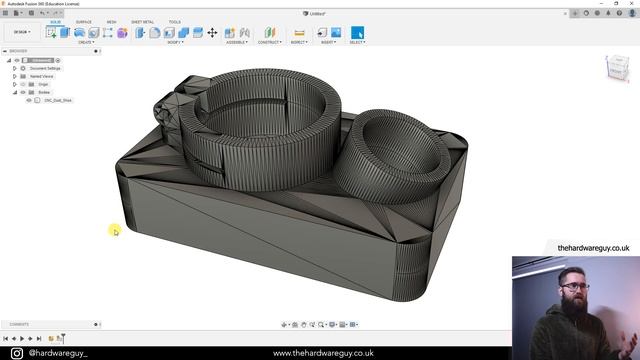Expand the Named Views node
This screenshot has height=360, width=640.
click(x=15, y=76)
